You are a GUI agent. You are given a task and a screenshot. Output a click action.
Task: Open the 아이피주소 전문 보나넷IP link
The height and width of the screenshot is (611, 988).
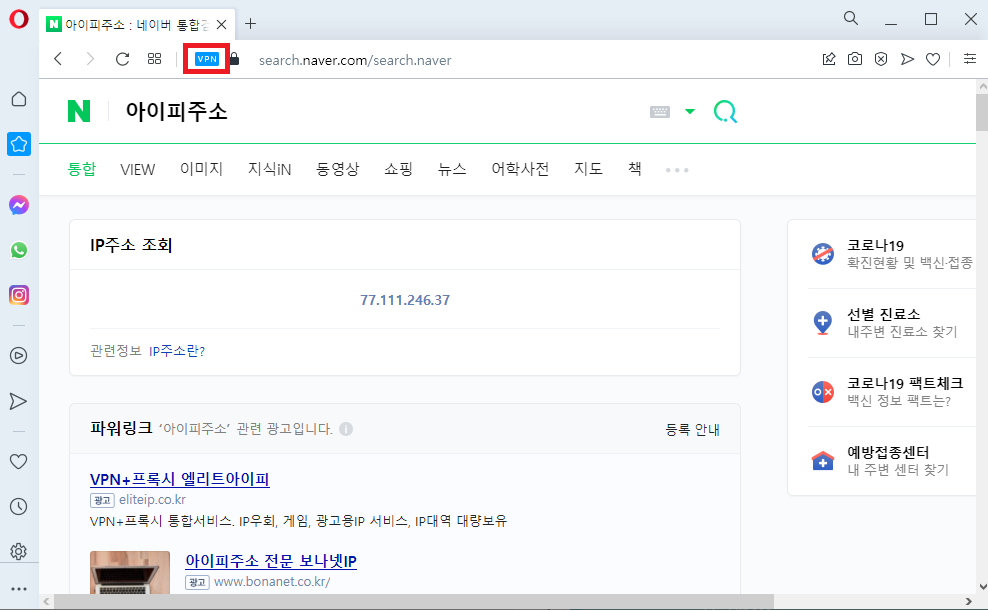tap(271, 561)
